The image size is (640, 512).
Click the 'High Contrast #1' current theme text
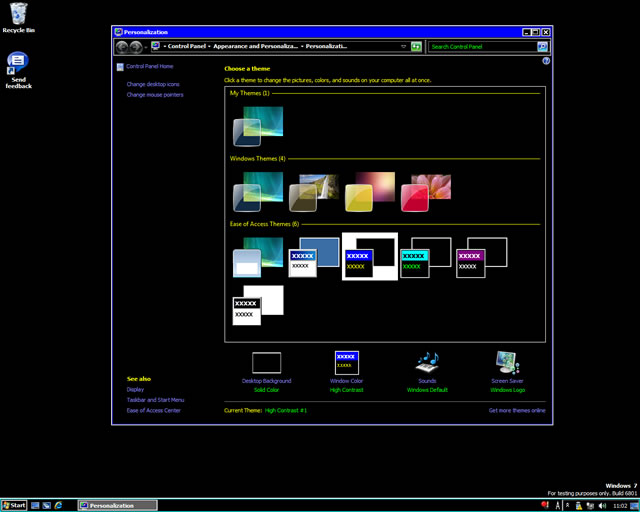click(x=286, y=411)
